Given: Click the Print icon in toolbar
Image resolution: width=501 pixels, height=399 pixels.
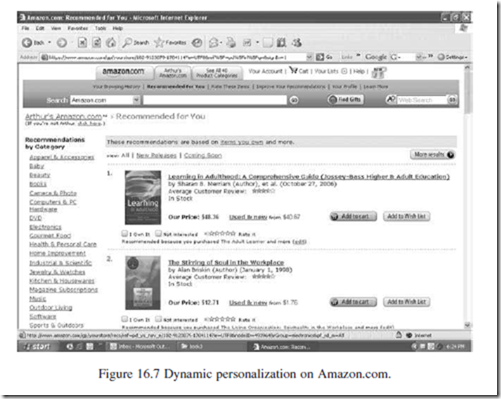Looking at the screenshot, I should pos(231,43).
